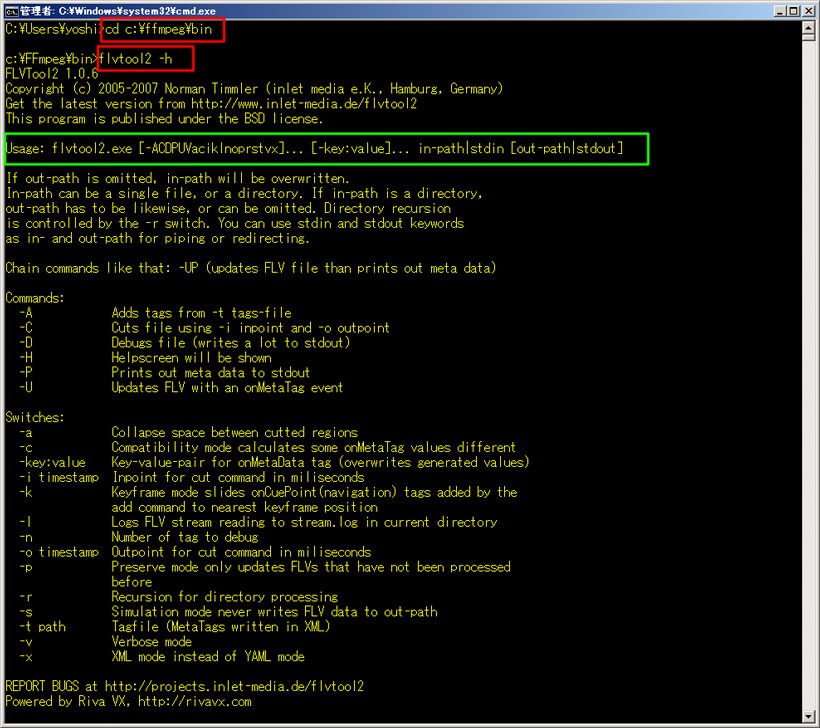This screenshot has width=820, height=728.
Task: Click '-s Simulation mode never writes' line
Action: (229, 611)
